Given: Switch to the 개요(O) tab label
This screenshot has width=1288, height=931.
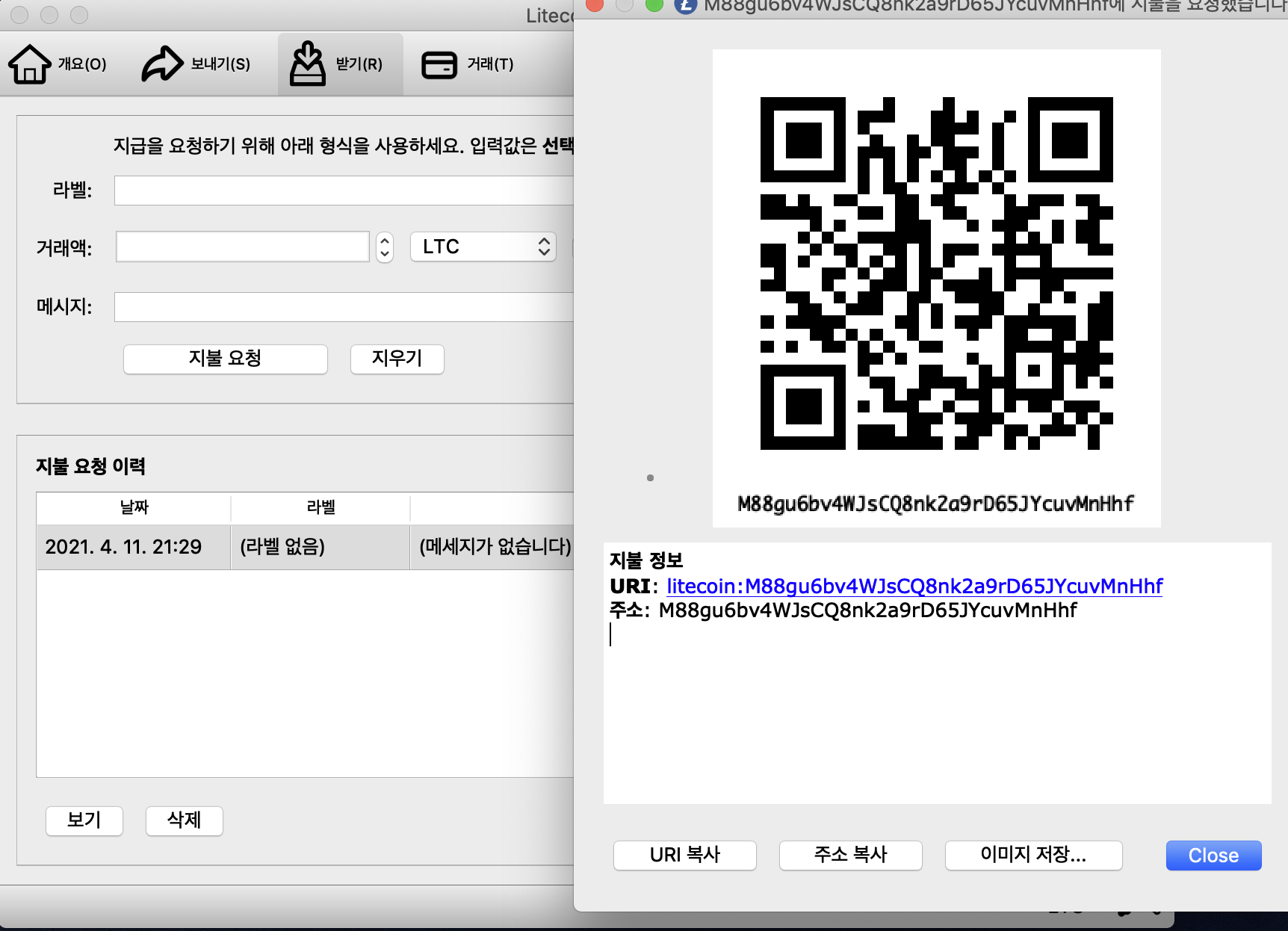Looking at the screenshot, I should [82, 64].
